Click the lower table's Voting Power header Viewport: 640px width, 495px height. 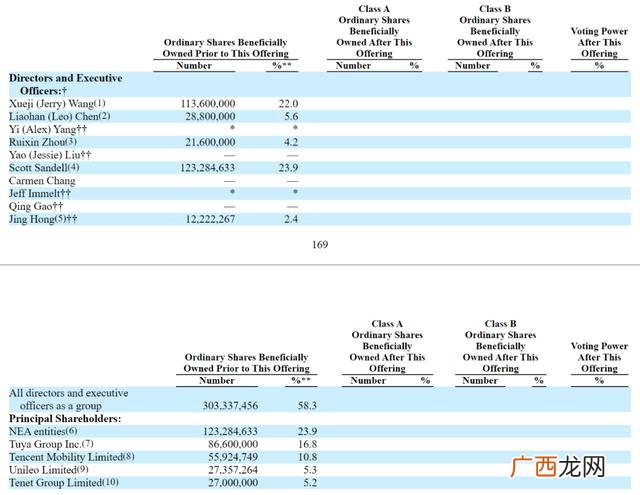tap(599, 357)
